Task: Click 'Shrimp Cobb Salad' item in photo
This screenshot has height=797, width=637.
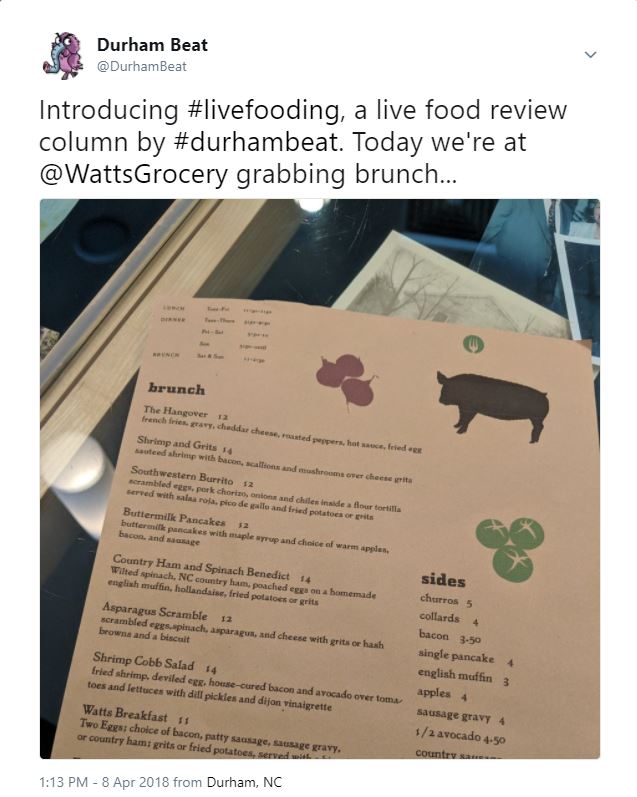Action: point(143,660)
